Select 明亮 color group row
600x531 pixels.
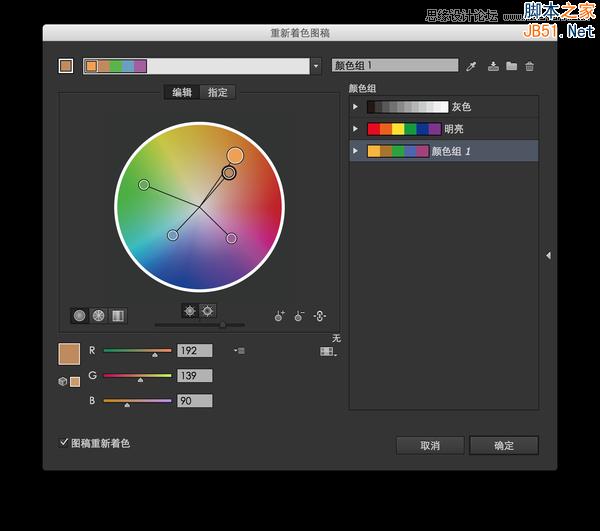pos(444,129)
